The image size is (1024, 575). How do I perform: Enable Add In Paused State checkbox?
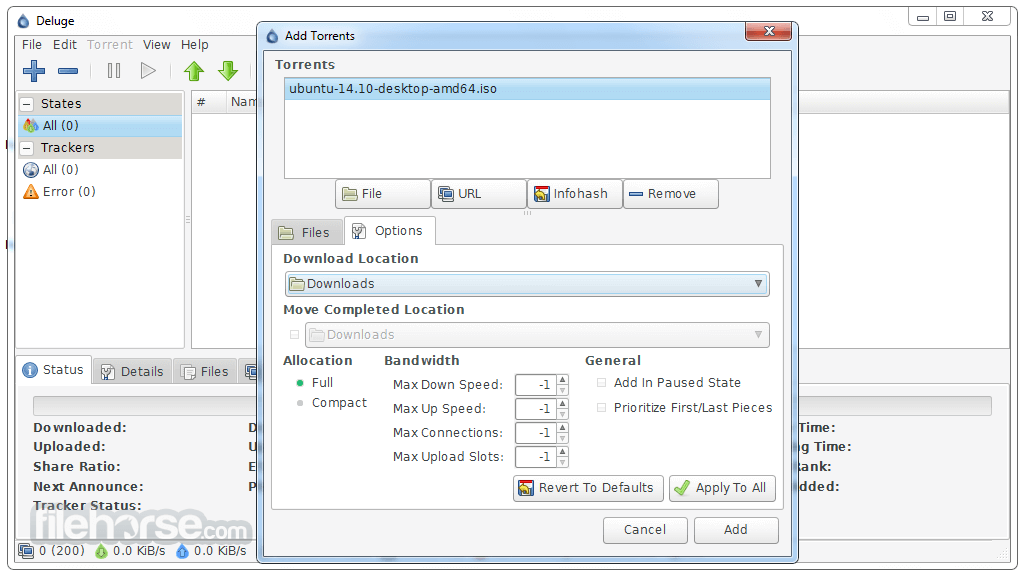(601, 383)
